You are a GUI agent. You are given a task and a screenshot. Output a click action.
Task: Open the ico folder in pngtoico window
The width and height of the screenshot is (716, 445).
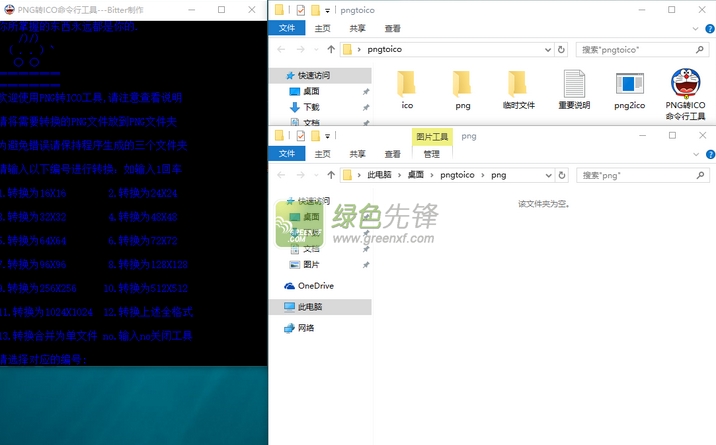point(406,90)
